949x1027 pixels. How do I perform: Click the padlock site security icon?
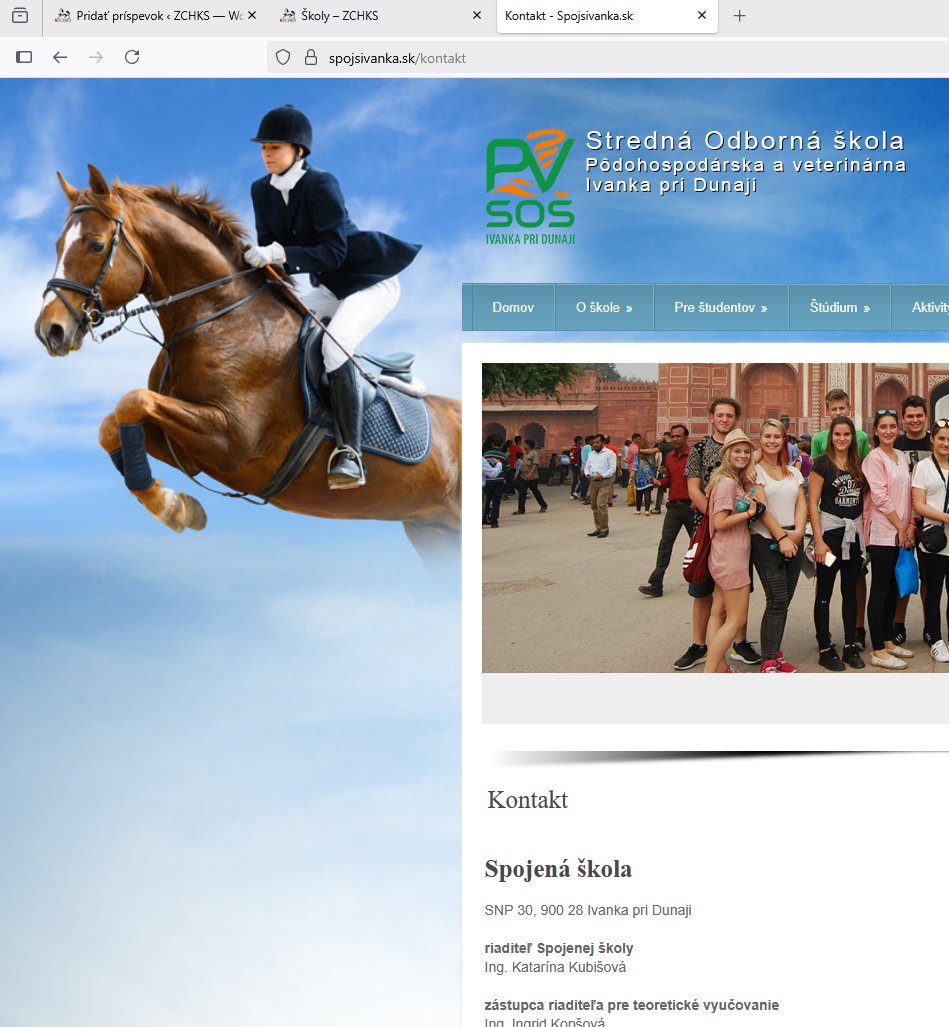pos(310,58)
